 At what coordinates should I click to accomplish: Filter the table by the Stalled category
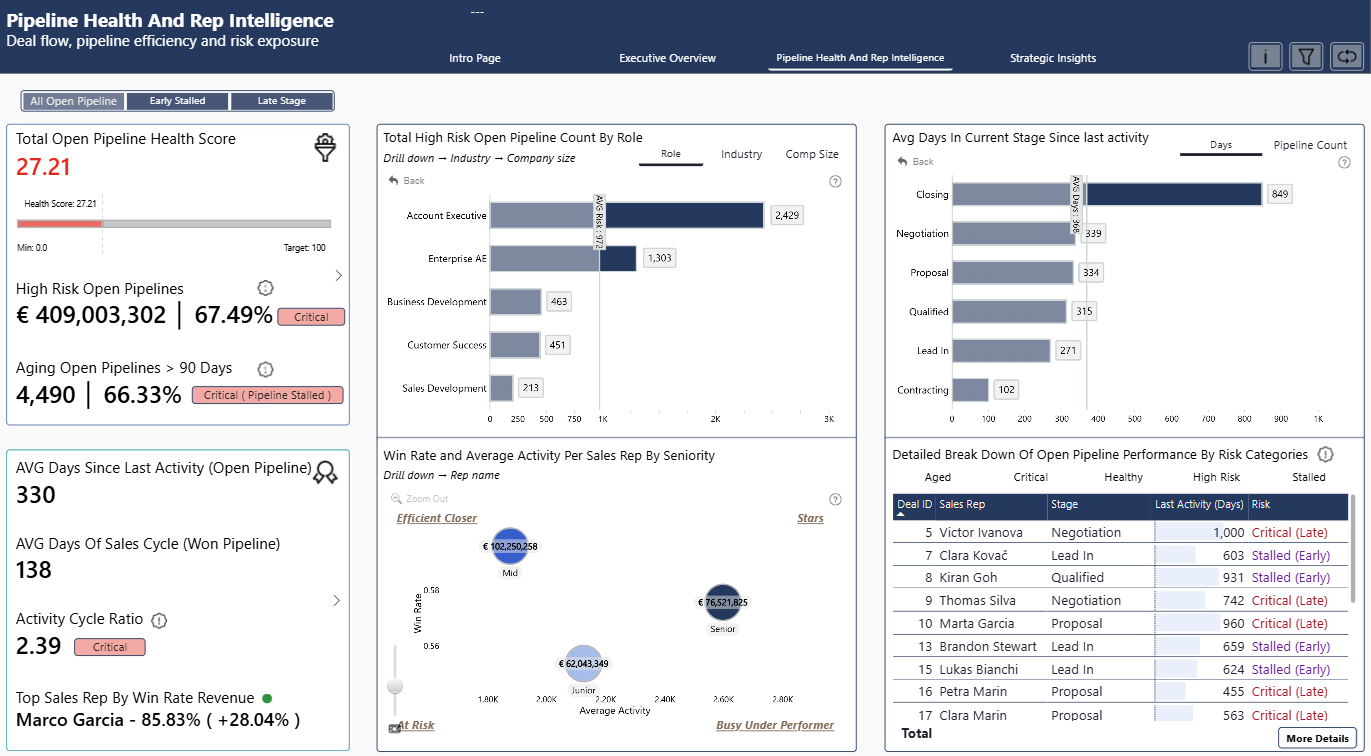(1308, 477)
